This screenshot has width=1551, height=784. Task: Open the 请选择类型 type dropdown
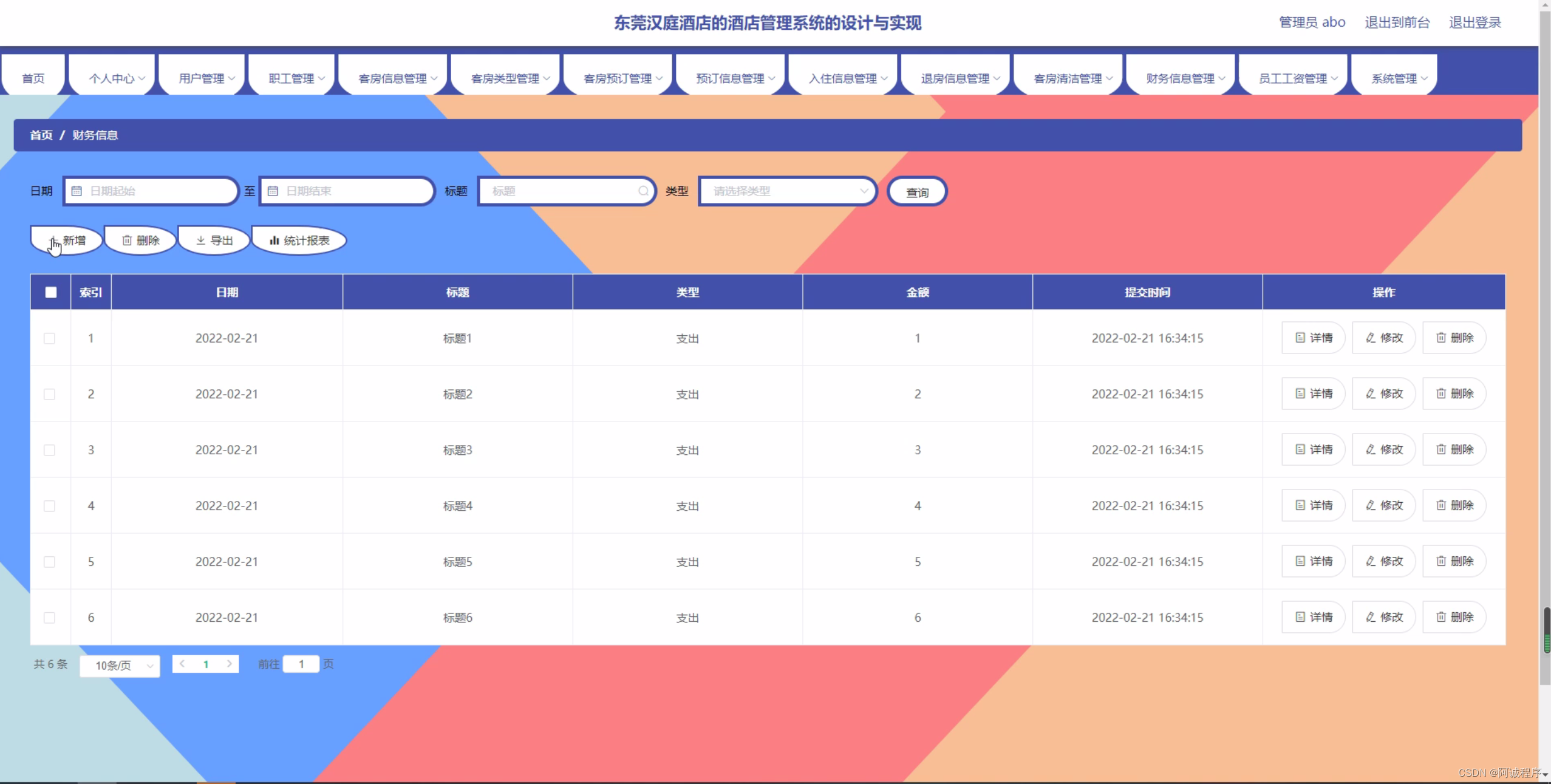[x=788, y=191]
